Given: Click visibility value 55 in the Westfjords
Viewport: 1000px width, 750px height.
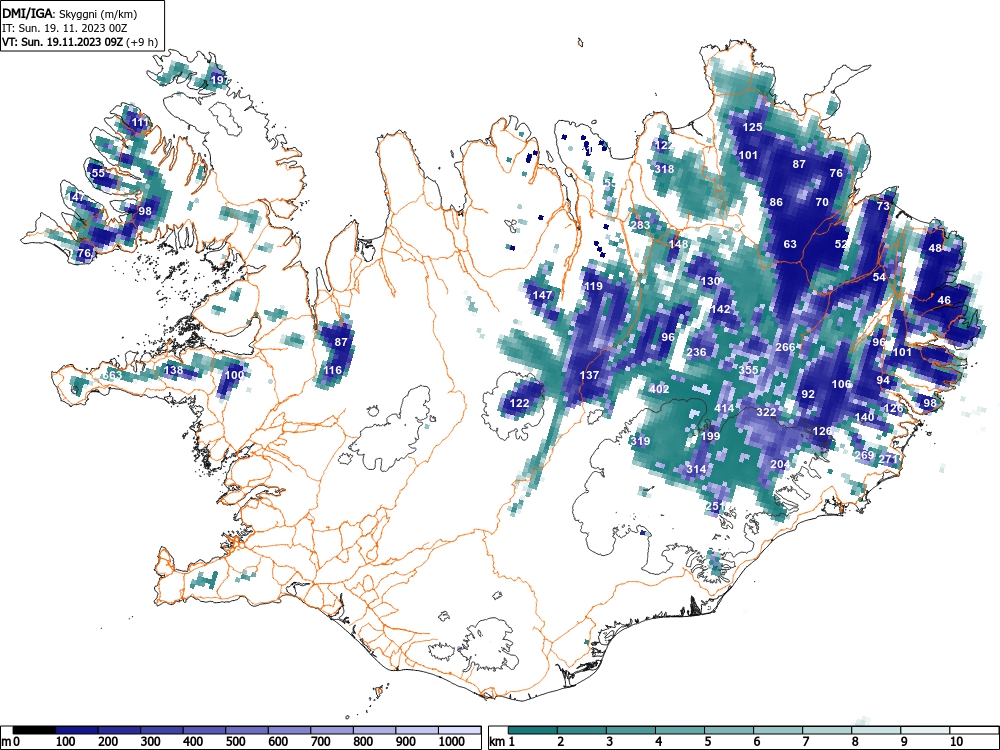Looking at the screenshot, I should tap(98, 173).
